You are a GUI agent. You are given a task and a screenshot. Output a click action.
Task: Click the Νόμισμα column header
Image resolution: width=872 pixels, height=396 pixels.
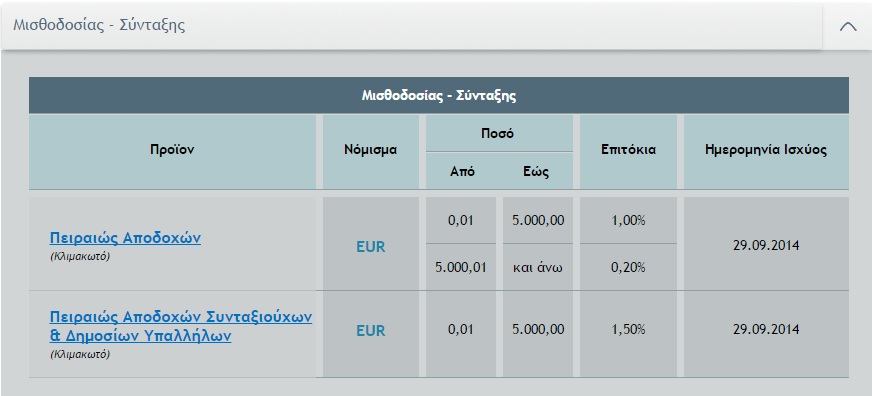pos(370,152)
